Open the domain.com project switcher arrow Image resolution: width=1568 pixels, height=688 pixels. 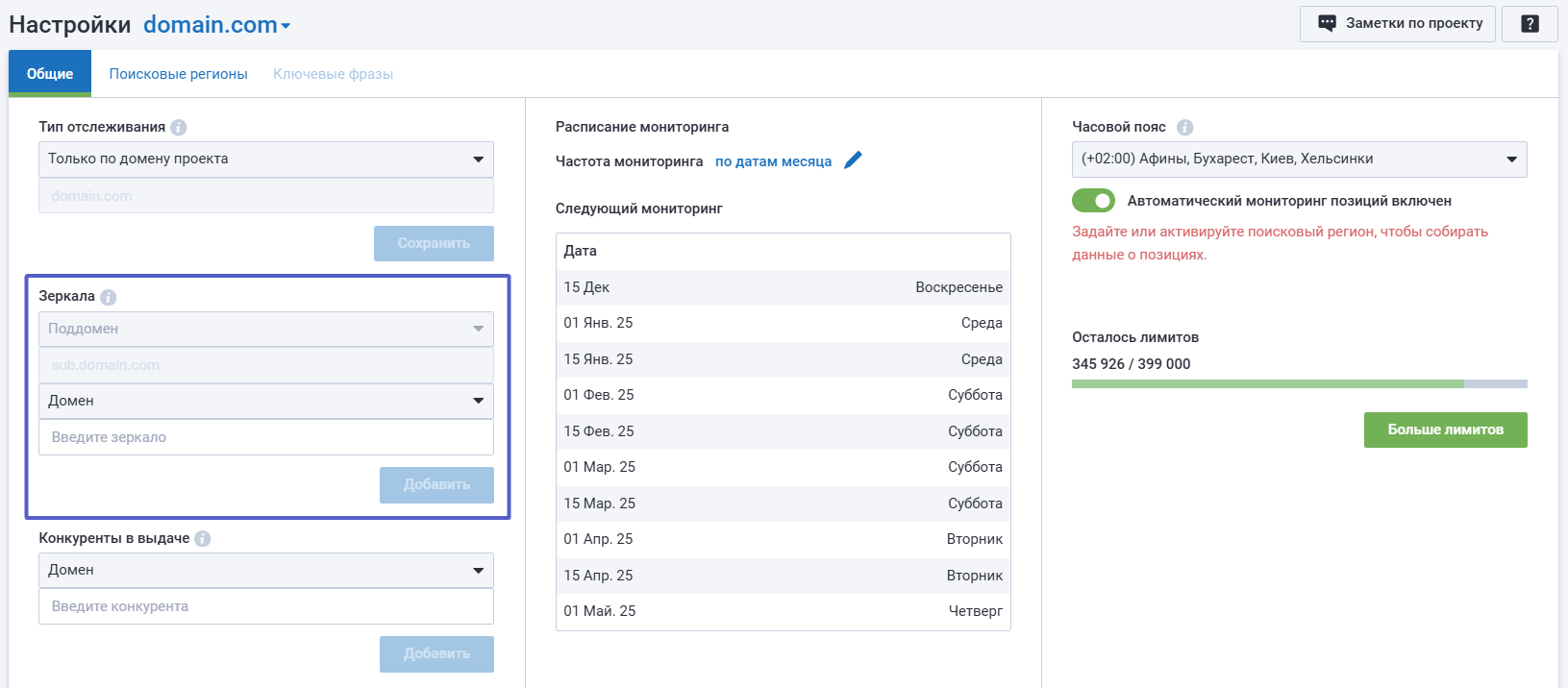coord(286,26)
